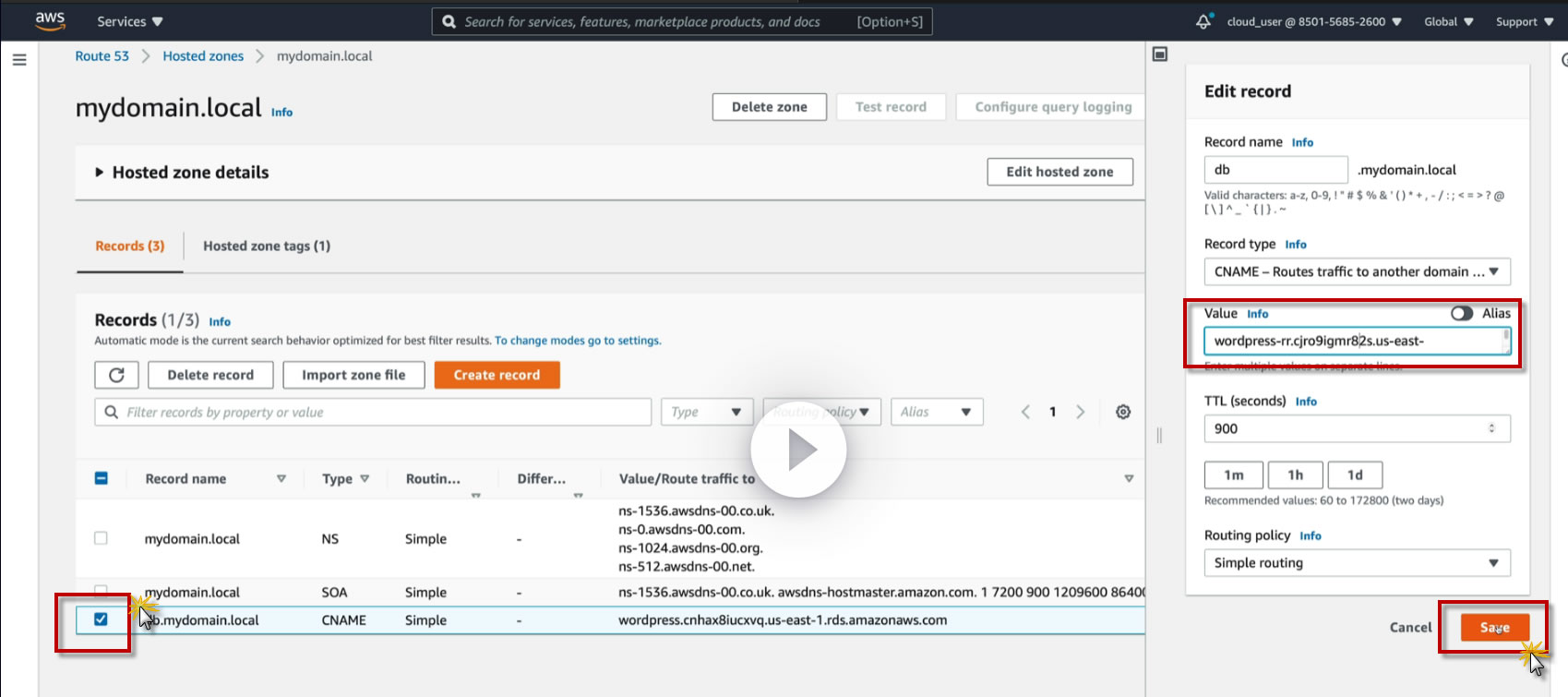Open the TTL (seconds) Info link
Screen dimensions: 1568x697
1306,402
